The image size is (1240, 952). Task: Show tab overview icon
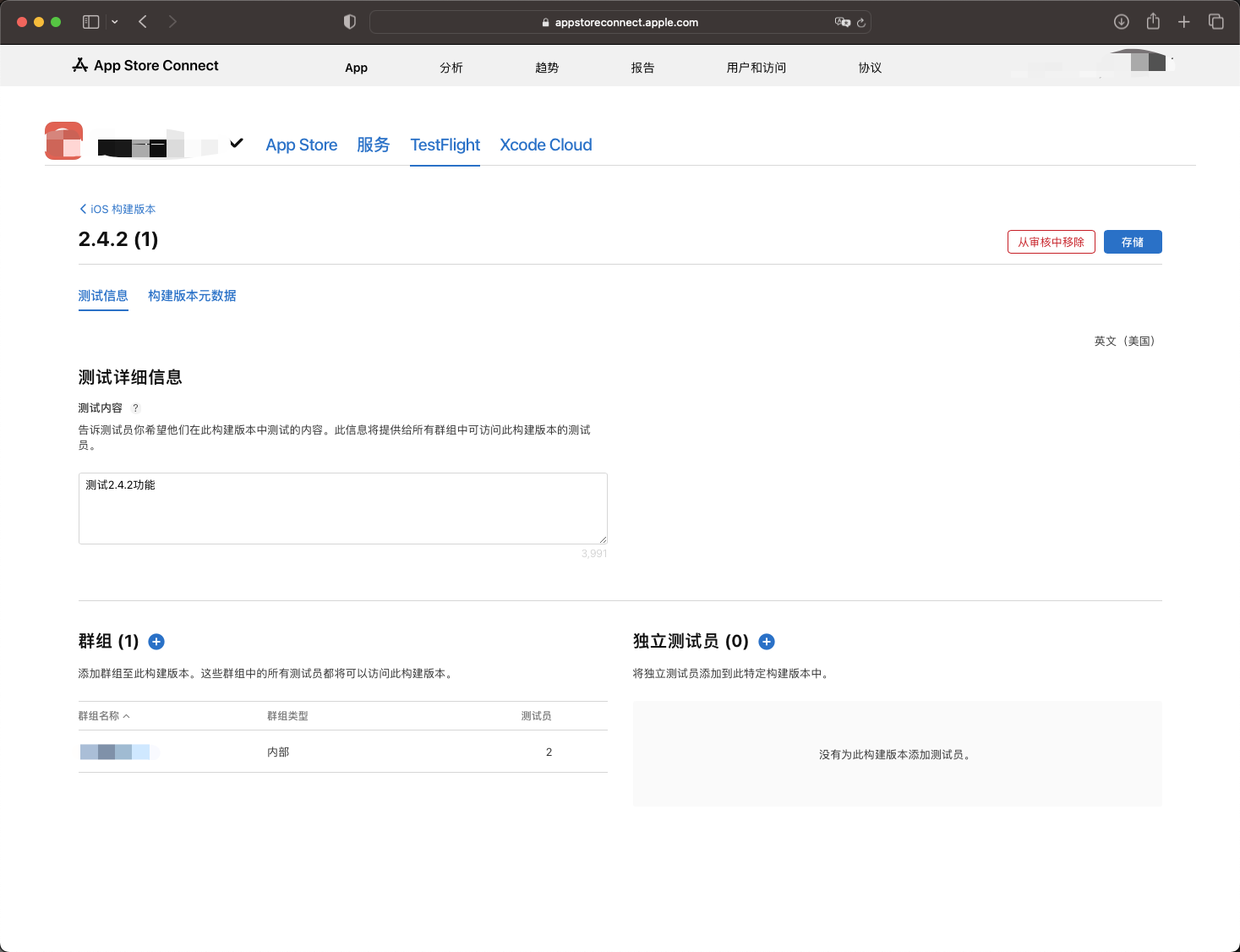[x=1216, y=22]
